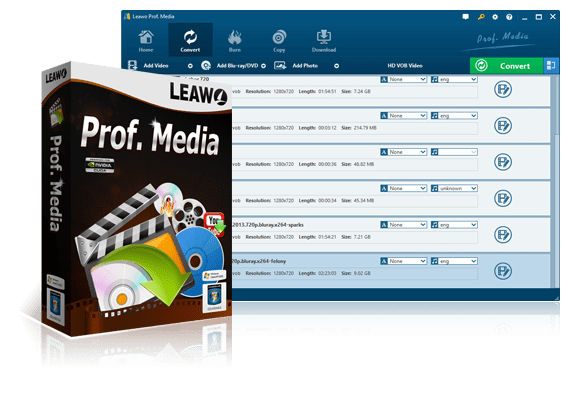579x395 pixels.
Task: Toggle the side panel next to Convert
Action: [551, 65]
